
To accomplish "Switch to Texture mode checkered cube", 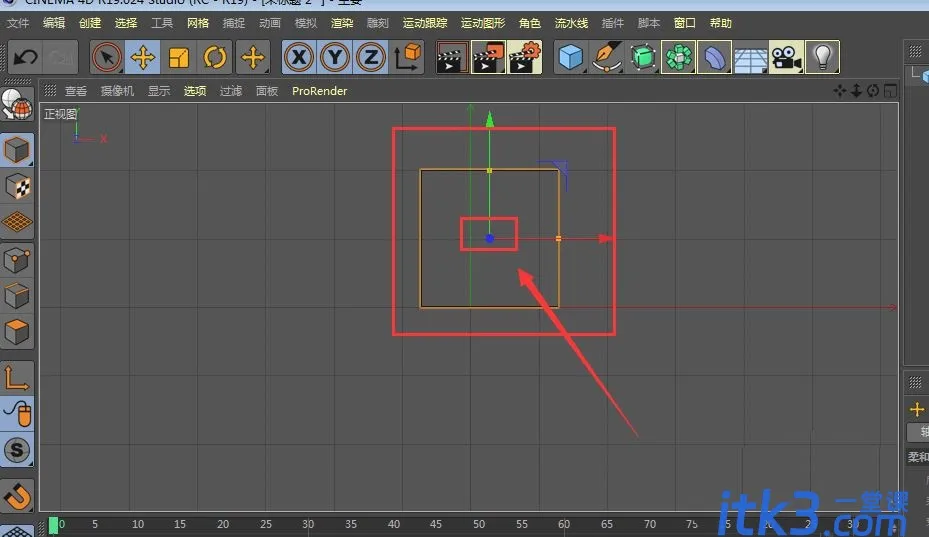I will coord(17,187).
